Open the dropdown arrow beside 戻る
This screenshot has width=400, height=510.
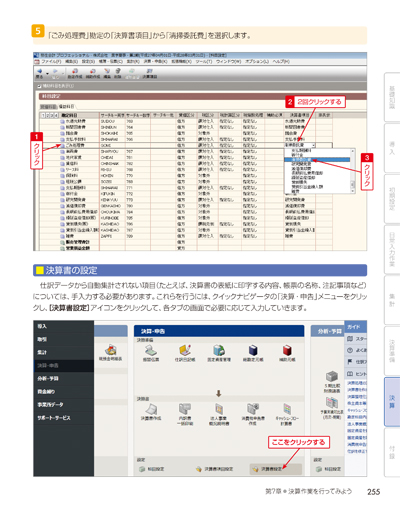coord(47,73)
